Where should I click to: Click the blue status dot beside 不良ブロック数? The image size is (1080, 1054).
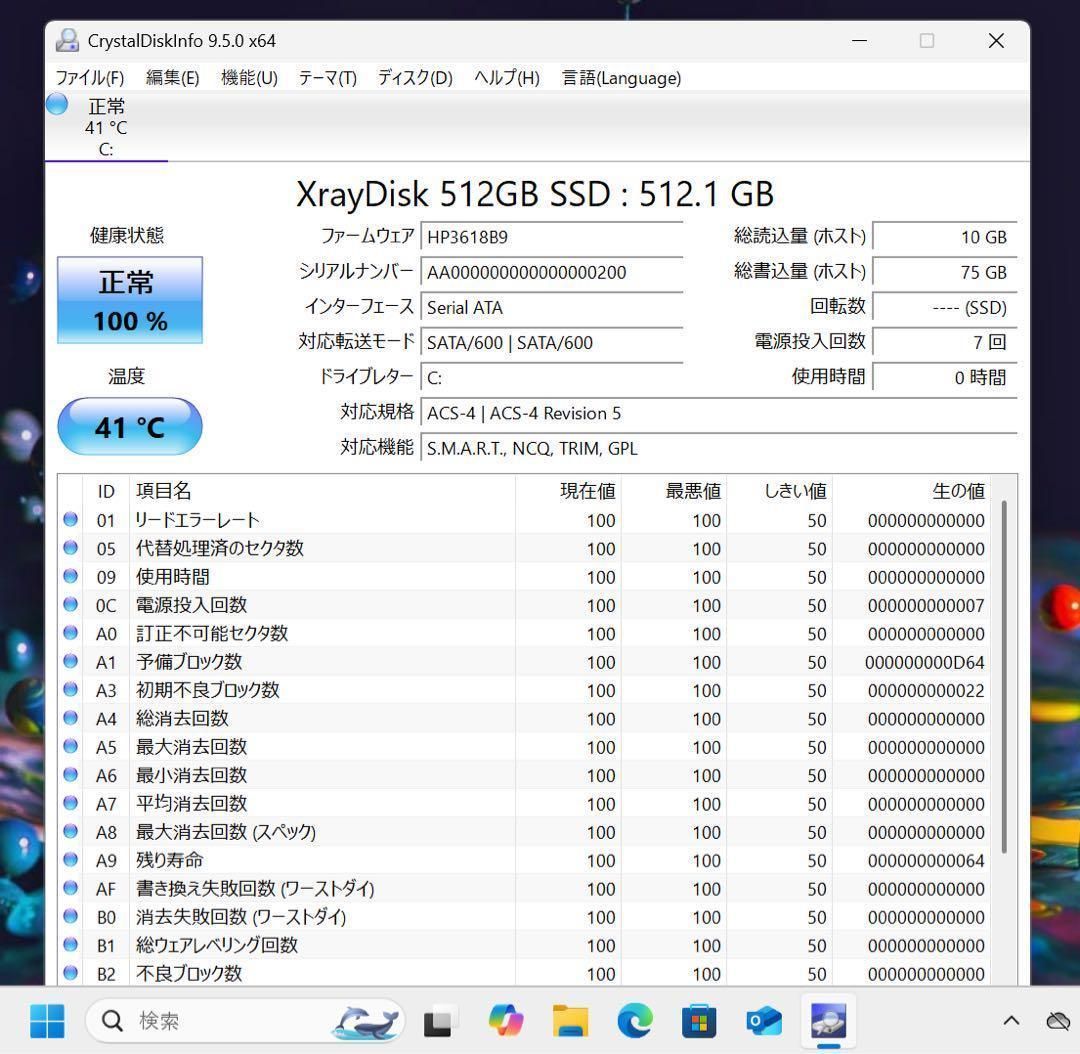click(70, 973)
